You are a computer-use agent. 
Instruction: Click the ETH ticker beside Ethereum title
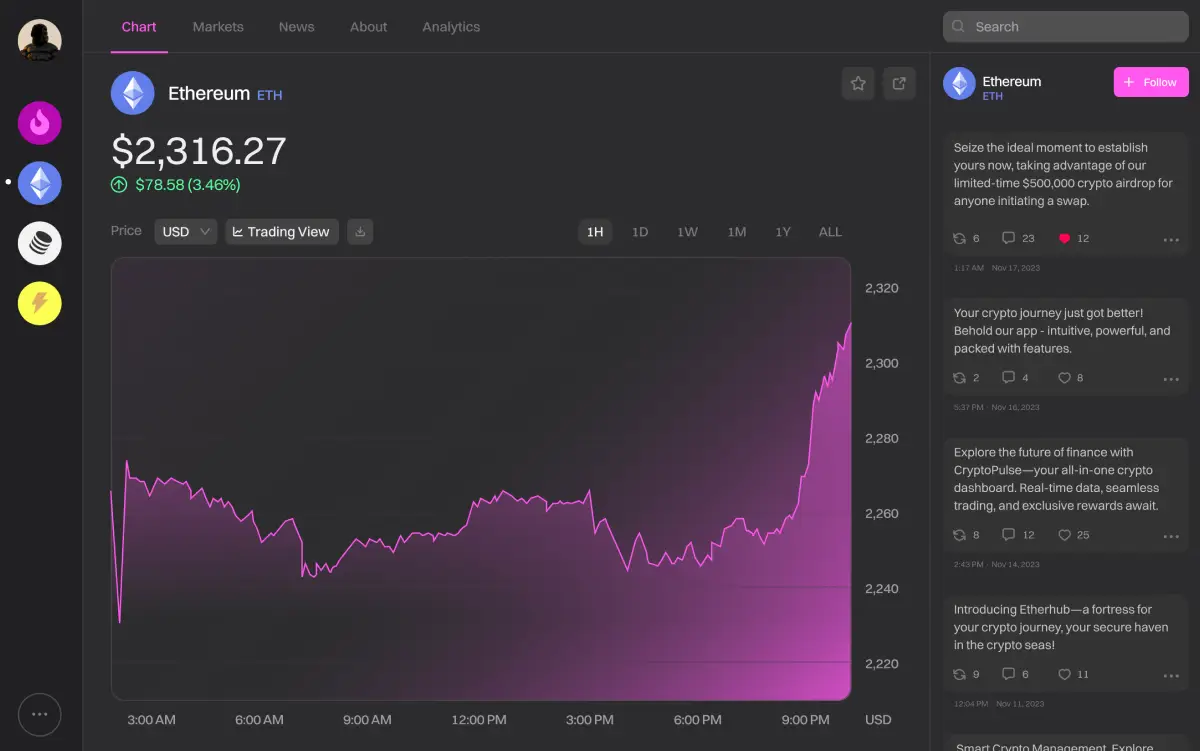click(270, 95)
